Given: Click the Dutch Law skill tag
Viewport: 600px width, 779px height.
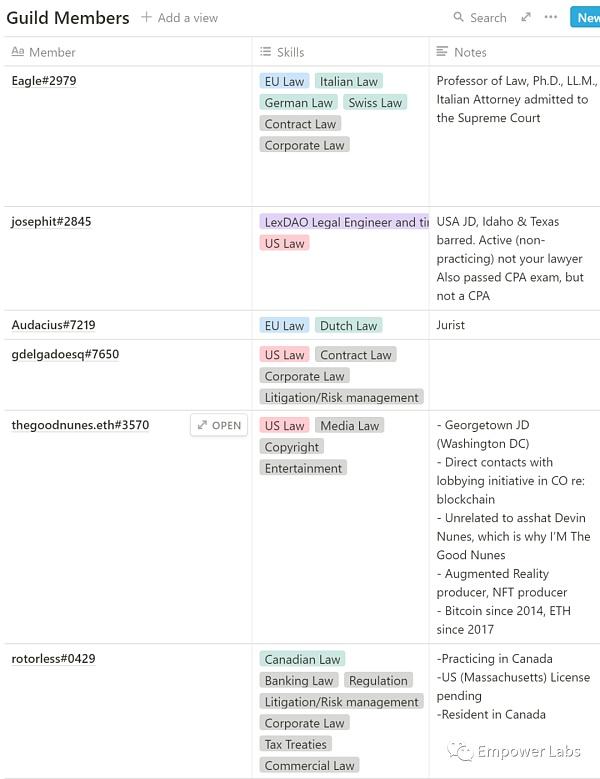Looking at the screenshot, I should [348, 325].
